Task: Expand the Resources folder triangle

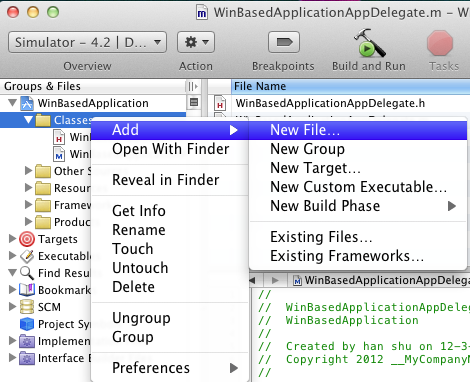Action: tap(29, 188)
